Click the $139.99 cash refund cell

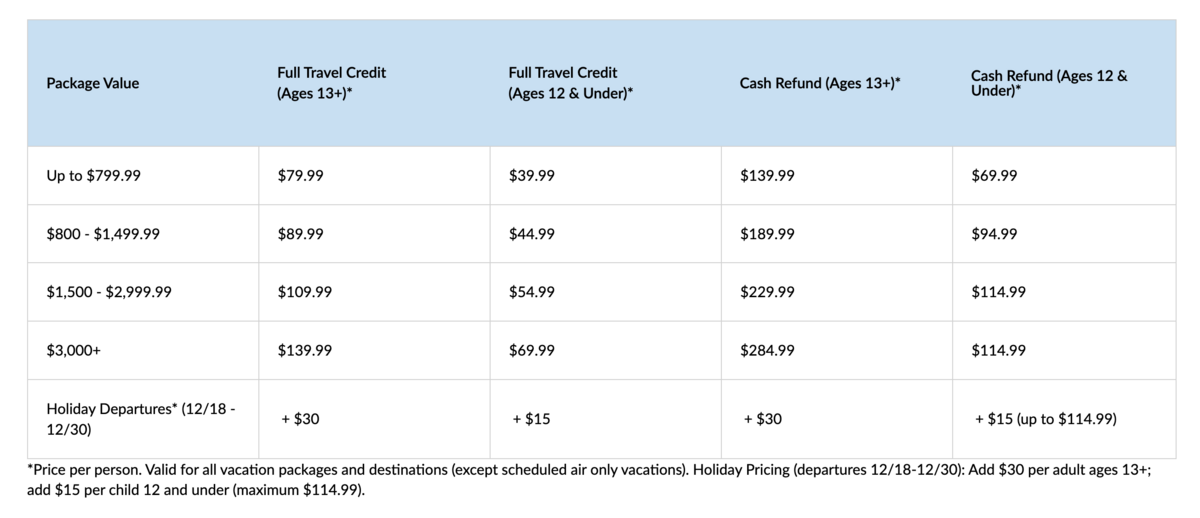pyautogui.click(x=837, y=175)
